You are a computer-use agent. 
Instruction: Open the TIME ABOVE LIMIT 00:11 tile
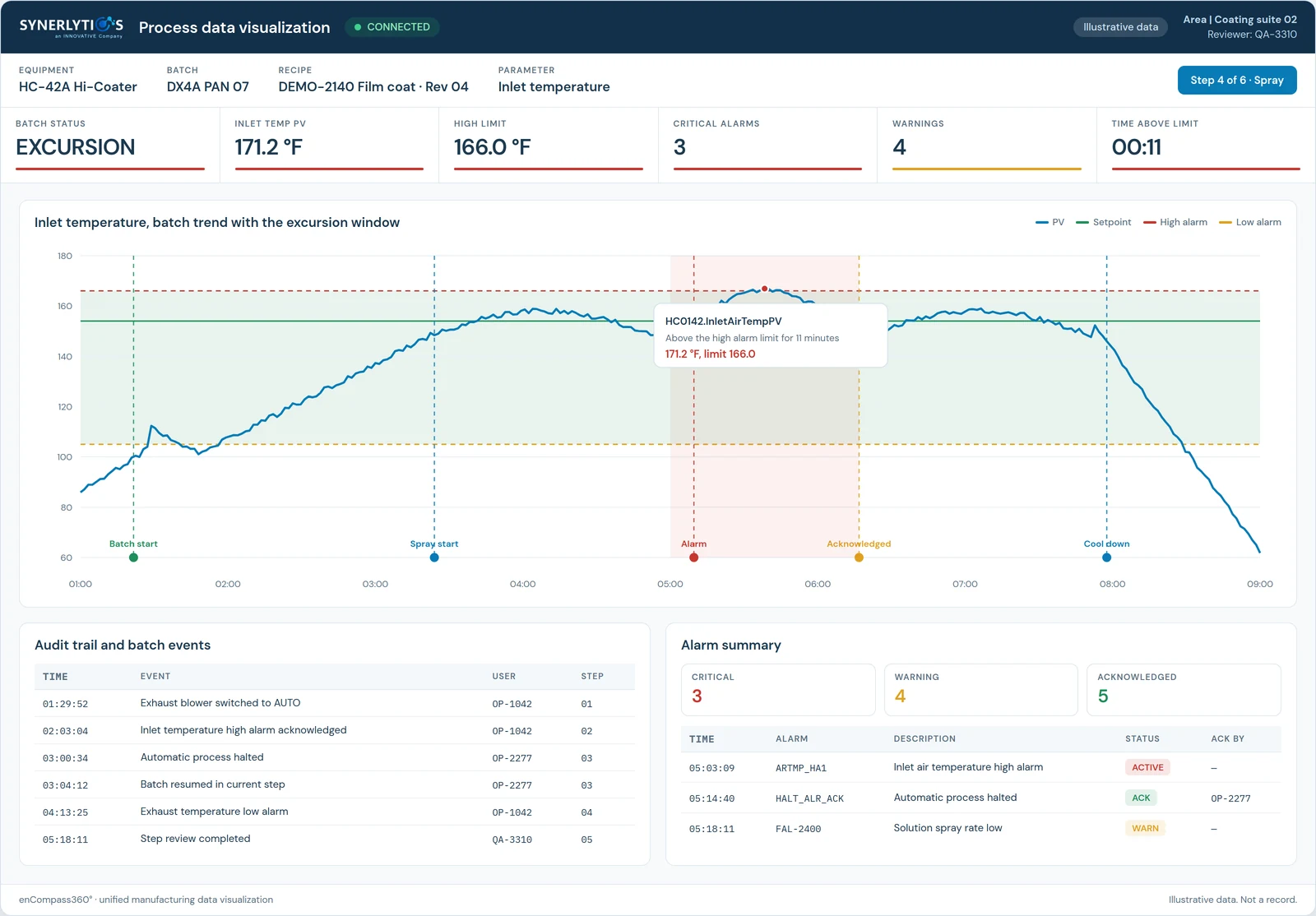1206,145
